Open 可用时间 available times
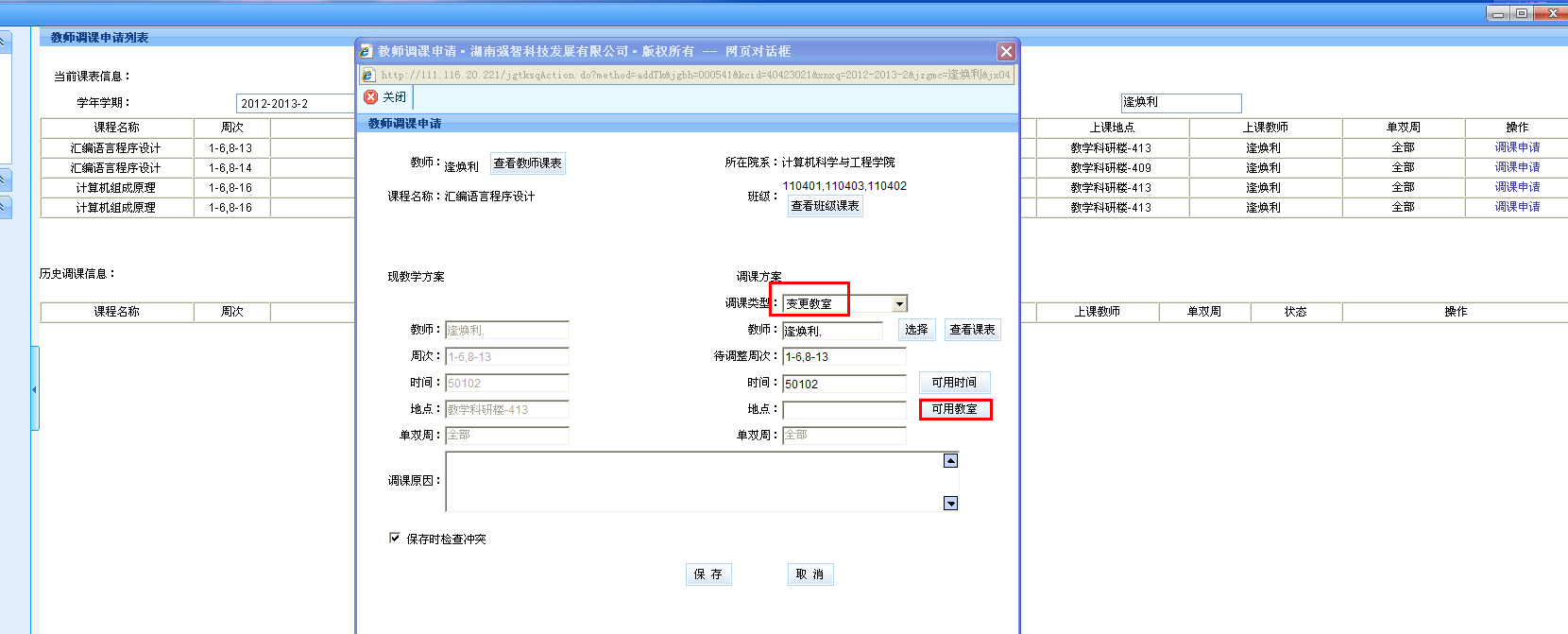The image size is (1568, 634). [954, 383]
